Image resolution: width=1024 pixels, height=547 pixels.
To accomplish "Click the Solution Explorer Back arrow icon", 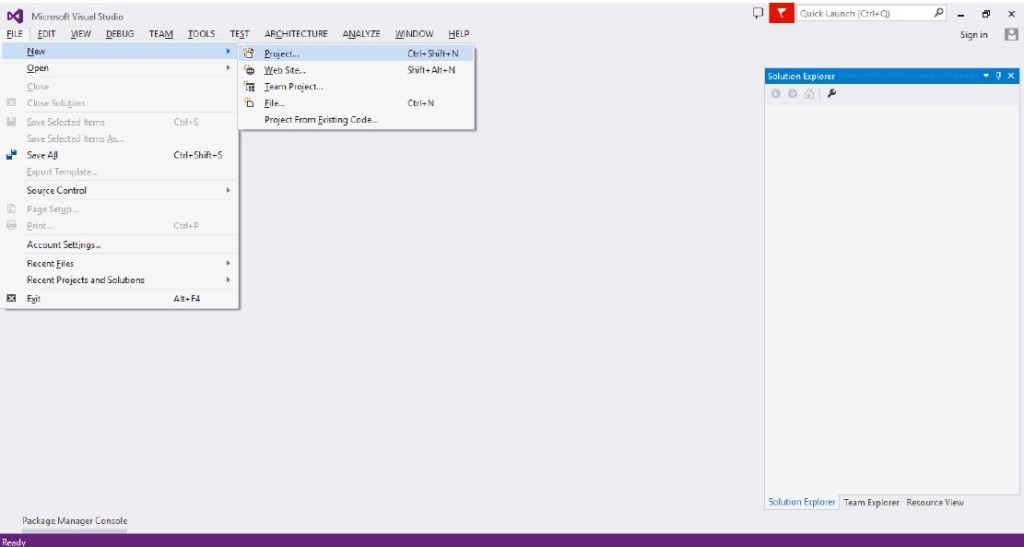I will click(x=776, y=93).
